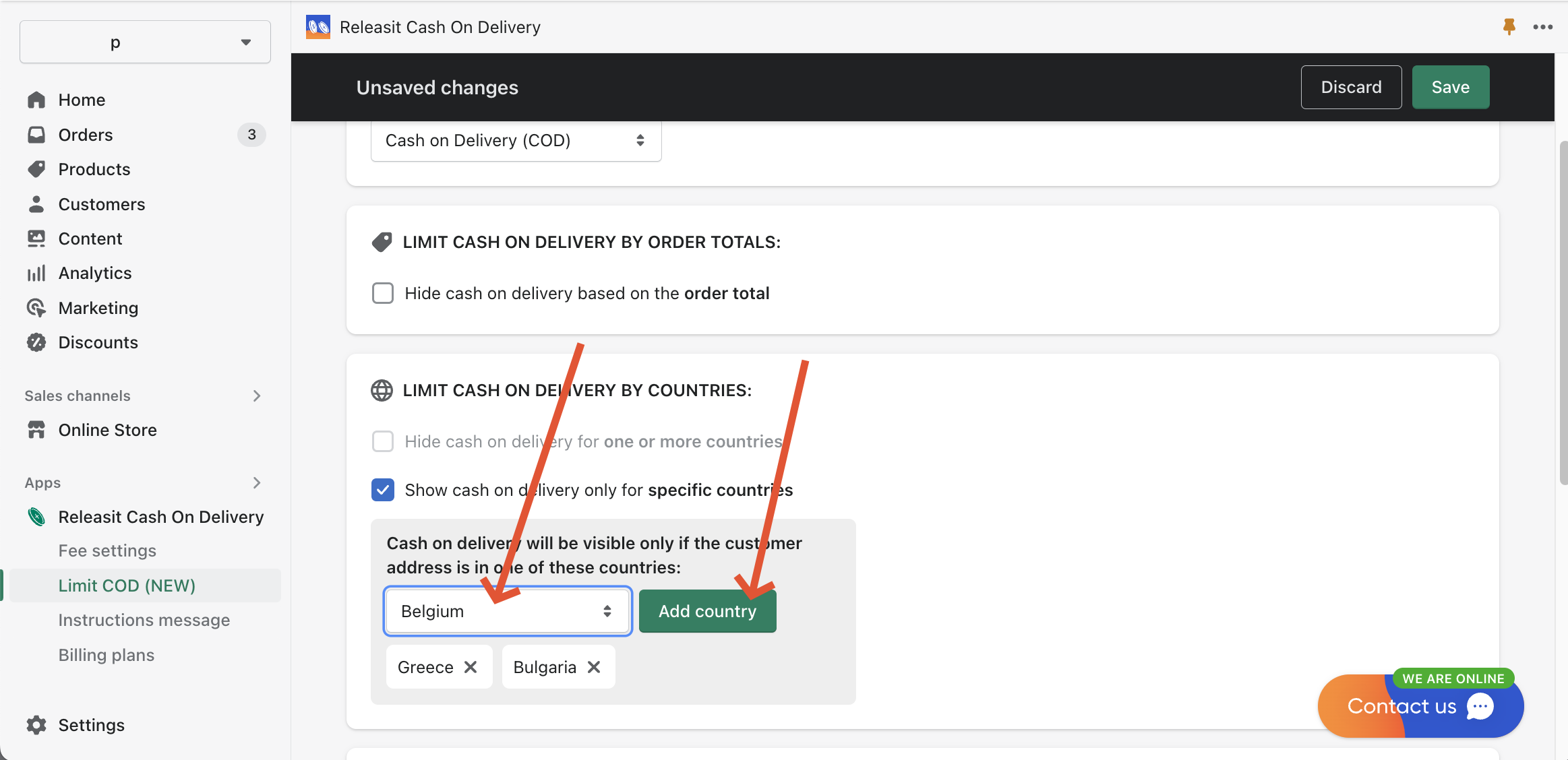Remove Greece from the country list
Image resolution: width=1568 pixels, height=760 pixels.
pyautogui.click(x=471, y=666)
